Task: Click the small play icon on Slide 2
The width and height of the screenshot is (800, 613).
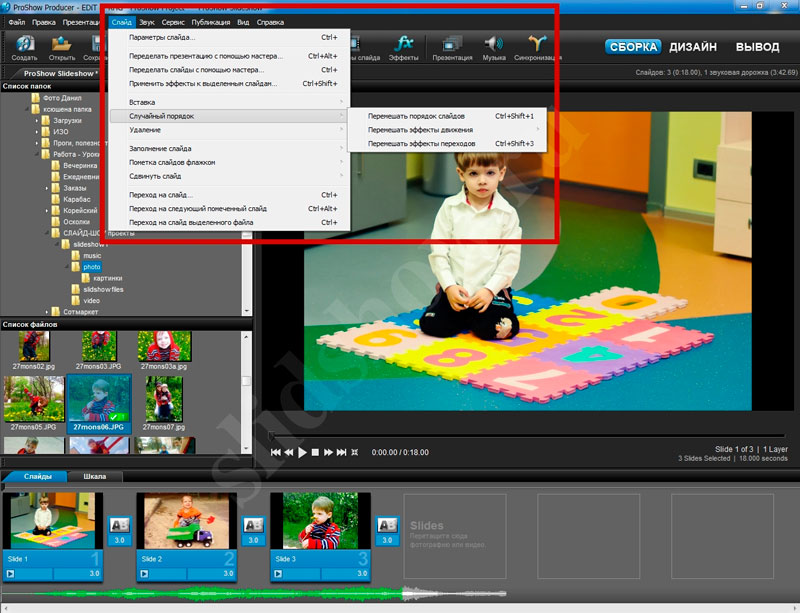Action: 144,574
